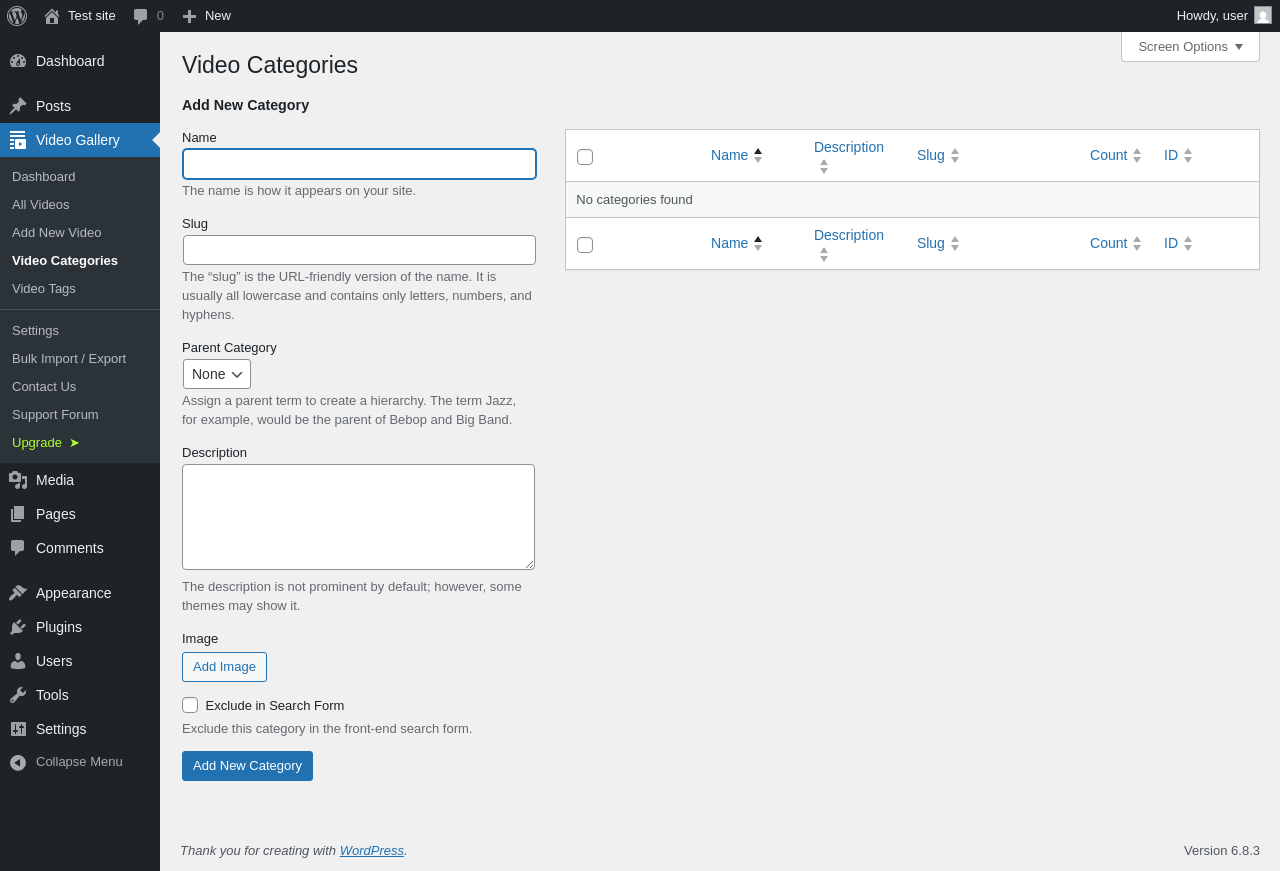Open the Video Tags submenu item
Screen dimensions: 1280x871
(44, 288)
